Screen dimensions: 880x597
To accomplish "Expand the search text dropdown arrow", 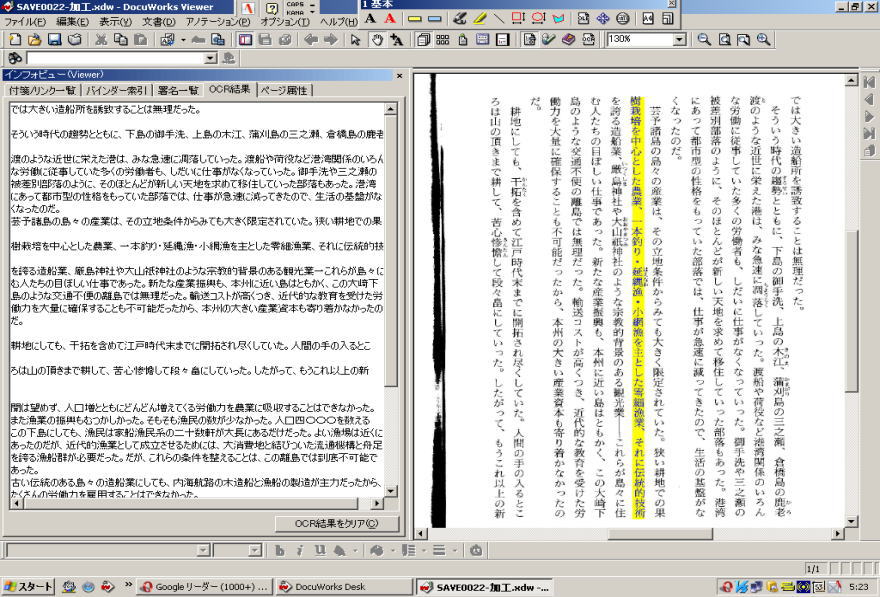I will point(210,58).
